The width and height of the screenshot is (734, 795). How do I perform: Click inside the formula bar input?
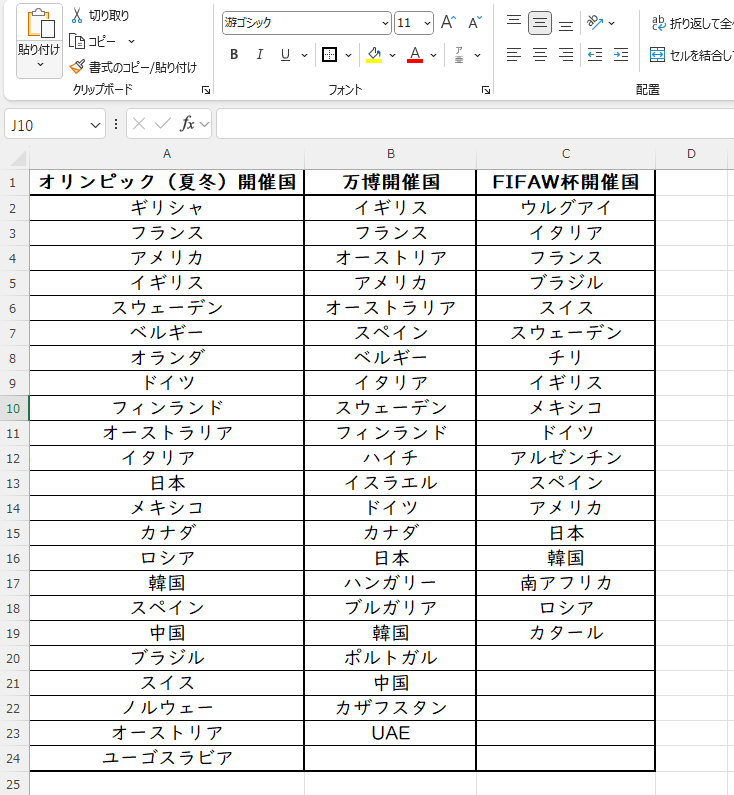tap(474, 124)
